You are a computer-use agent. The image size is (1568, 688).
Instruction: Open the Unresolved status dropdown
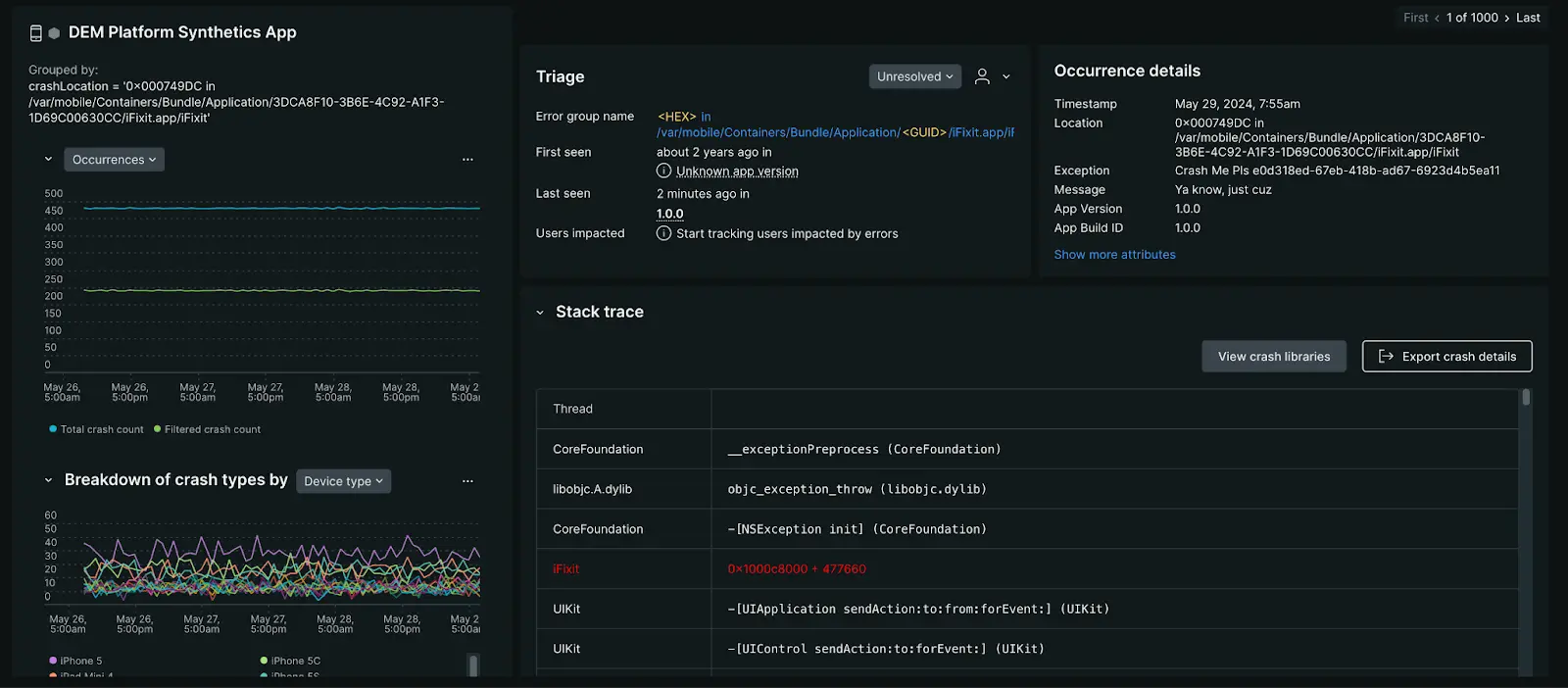click(x=914, y=76)
